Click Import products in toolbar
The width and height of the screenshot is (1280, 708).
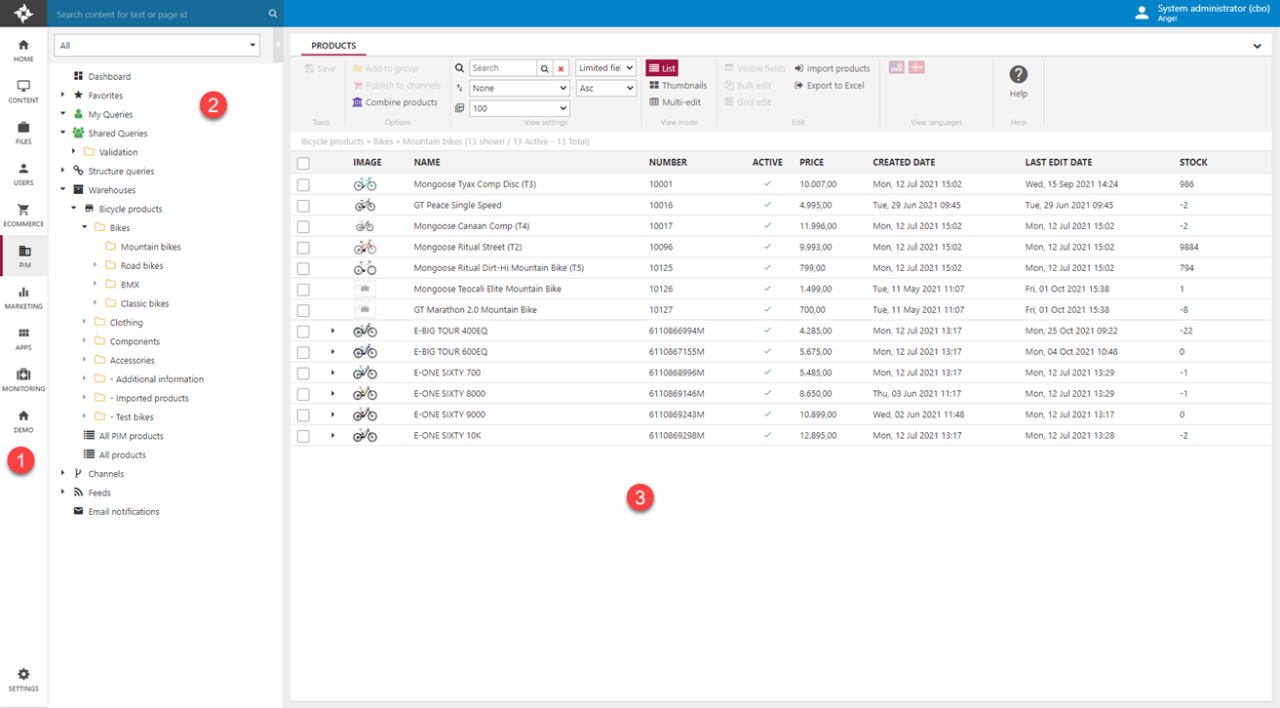click(832, 69)
